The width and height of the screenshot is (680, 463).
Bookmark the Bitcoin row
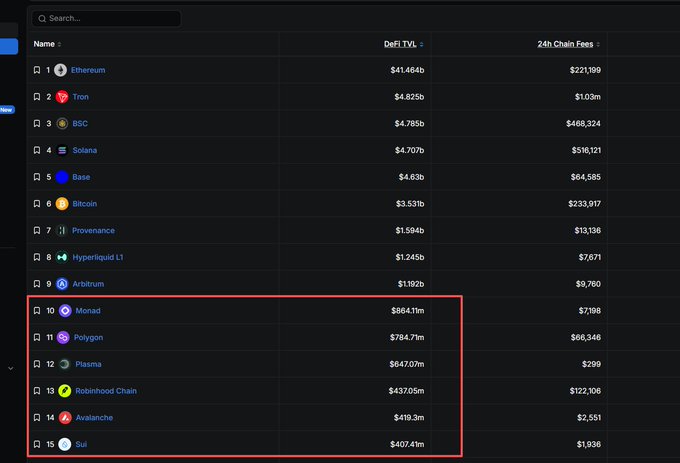pos(37,204)
